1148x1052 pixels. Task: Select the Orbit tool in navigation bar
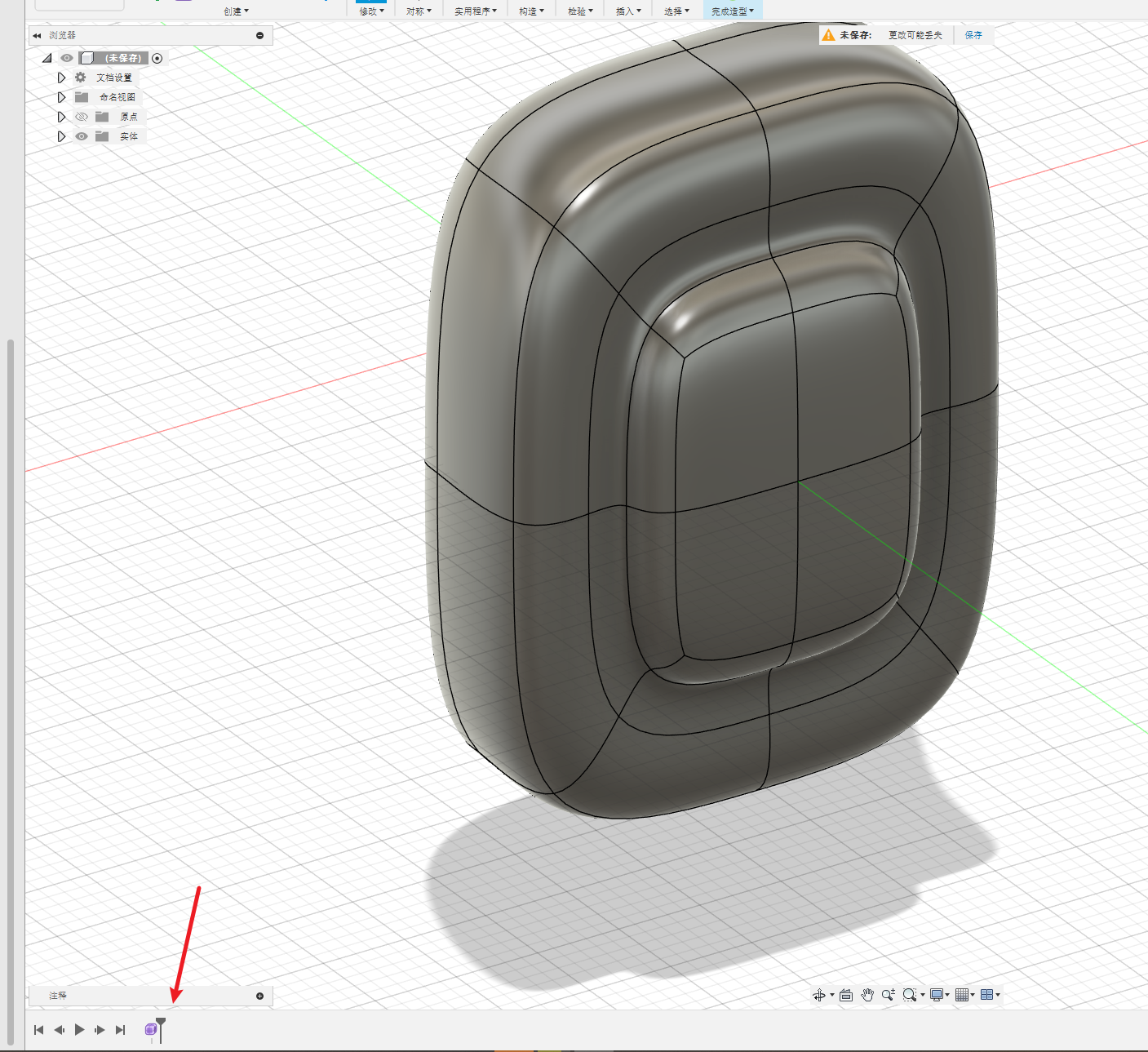[819, 995]
